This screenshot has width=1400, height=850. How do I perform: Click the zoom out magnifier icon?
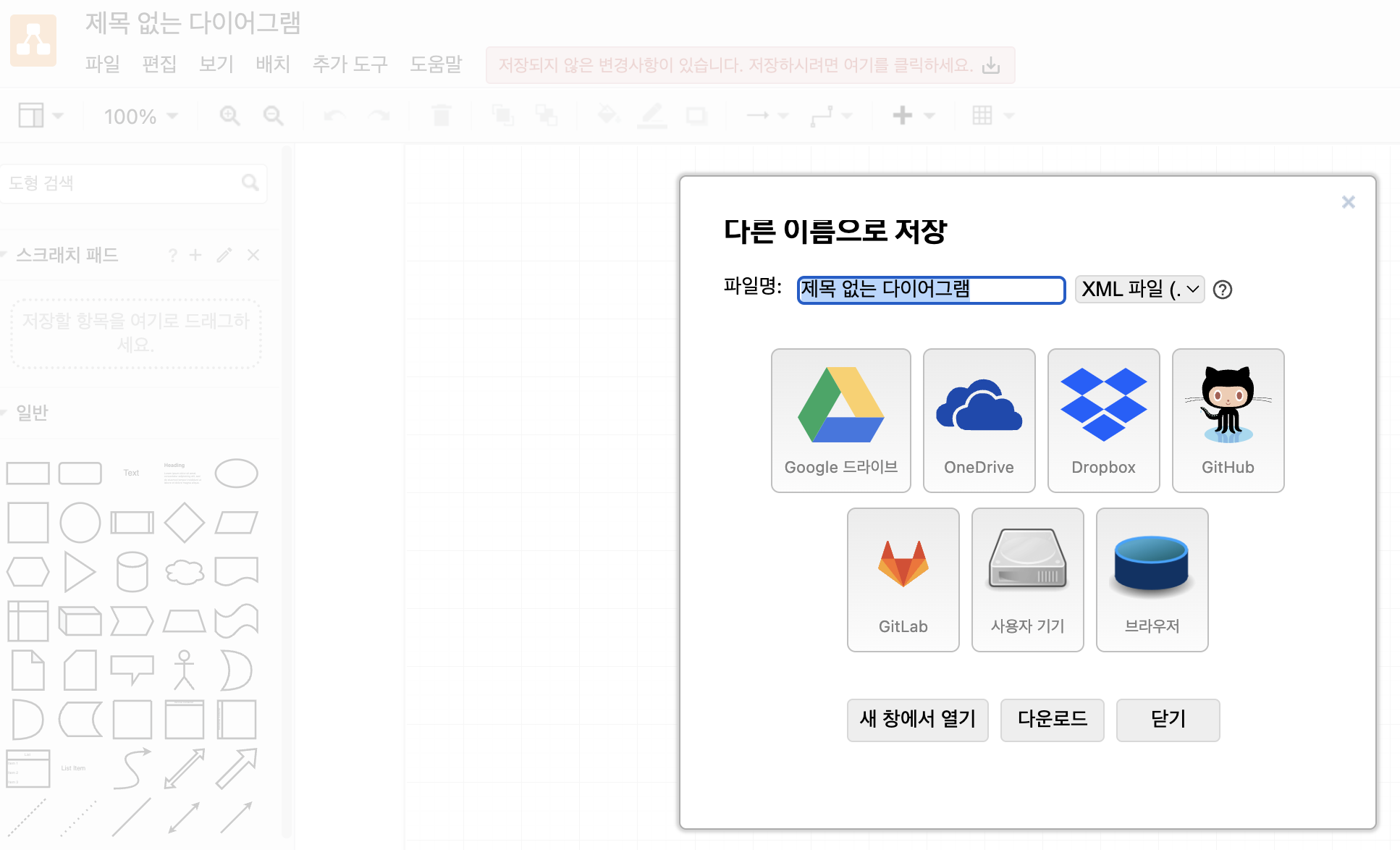click(x=274, y=115)
